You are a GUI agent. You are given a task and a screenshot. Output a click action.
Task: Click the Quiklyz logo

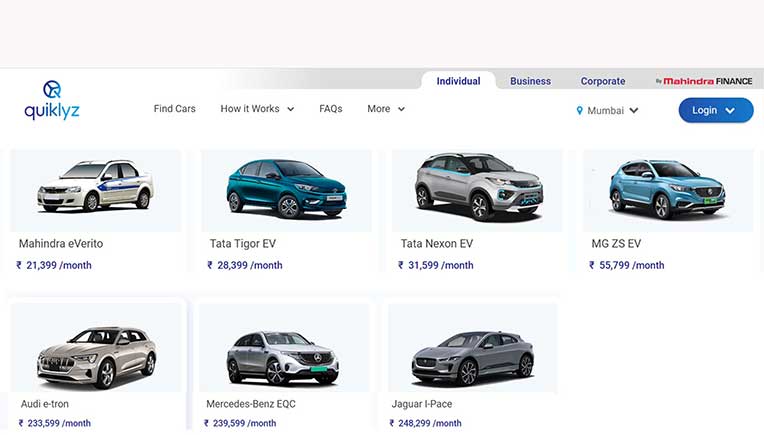click(52, 101)
